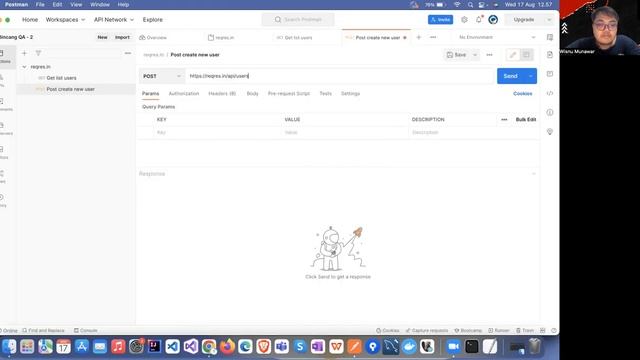Open Zoom app in dock
640x360 pixels.
(453, 347)
